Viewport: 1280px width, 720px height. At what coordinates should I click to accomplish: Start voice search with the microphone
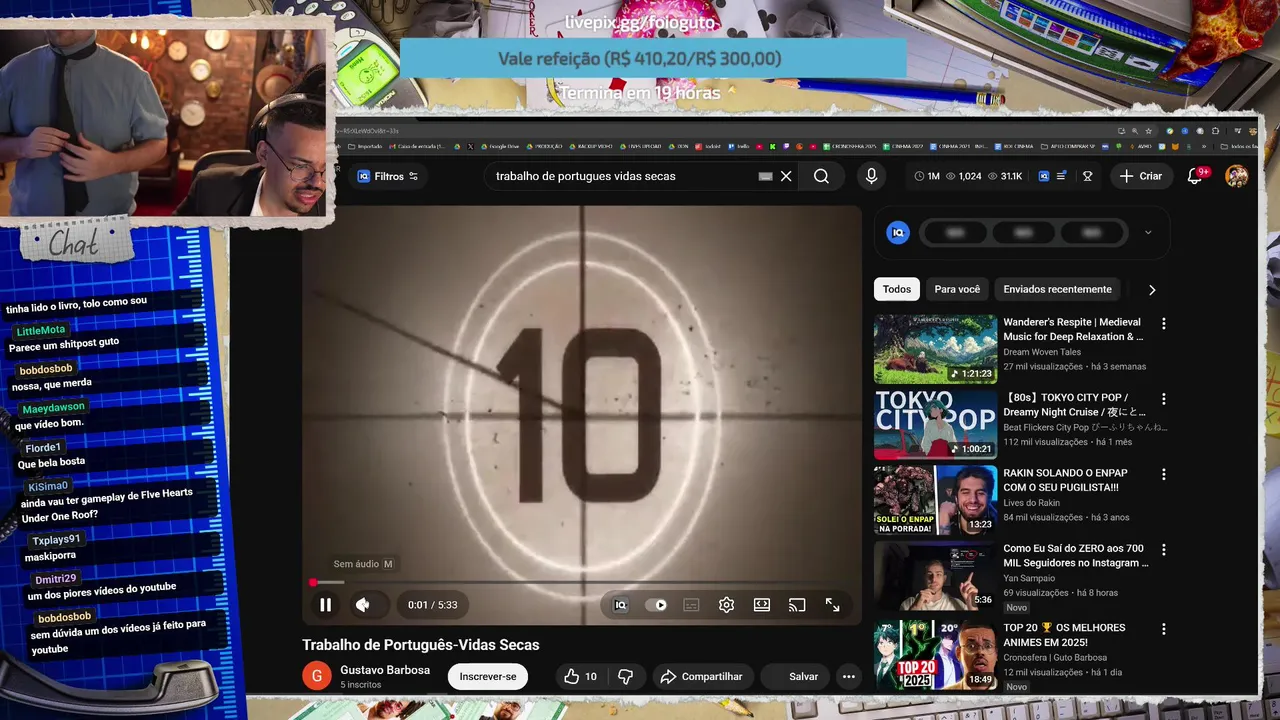(871, 176)
